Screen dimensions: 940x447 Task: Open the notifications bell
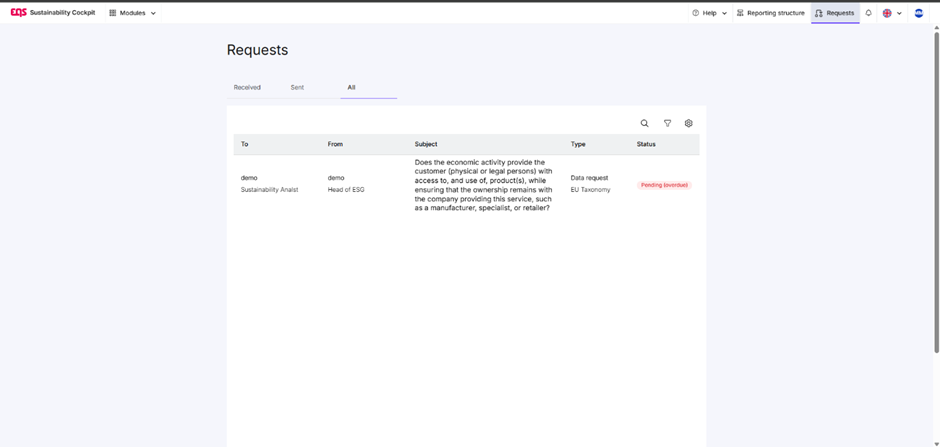point(869,13)
